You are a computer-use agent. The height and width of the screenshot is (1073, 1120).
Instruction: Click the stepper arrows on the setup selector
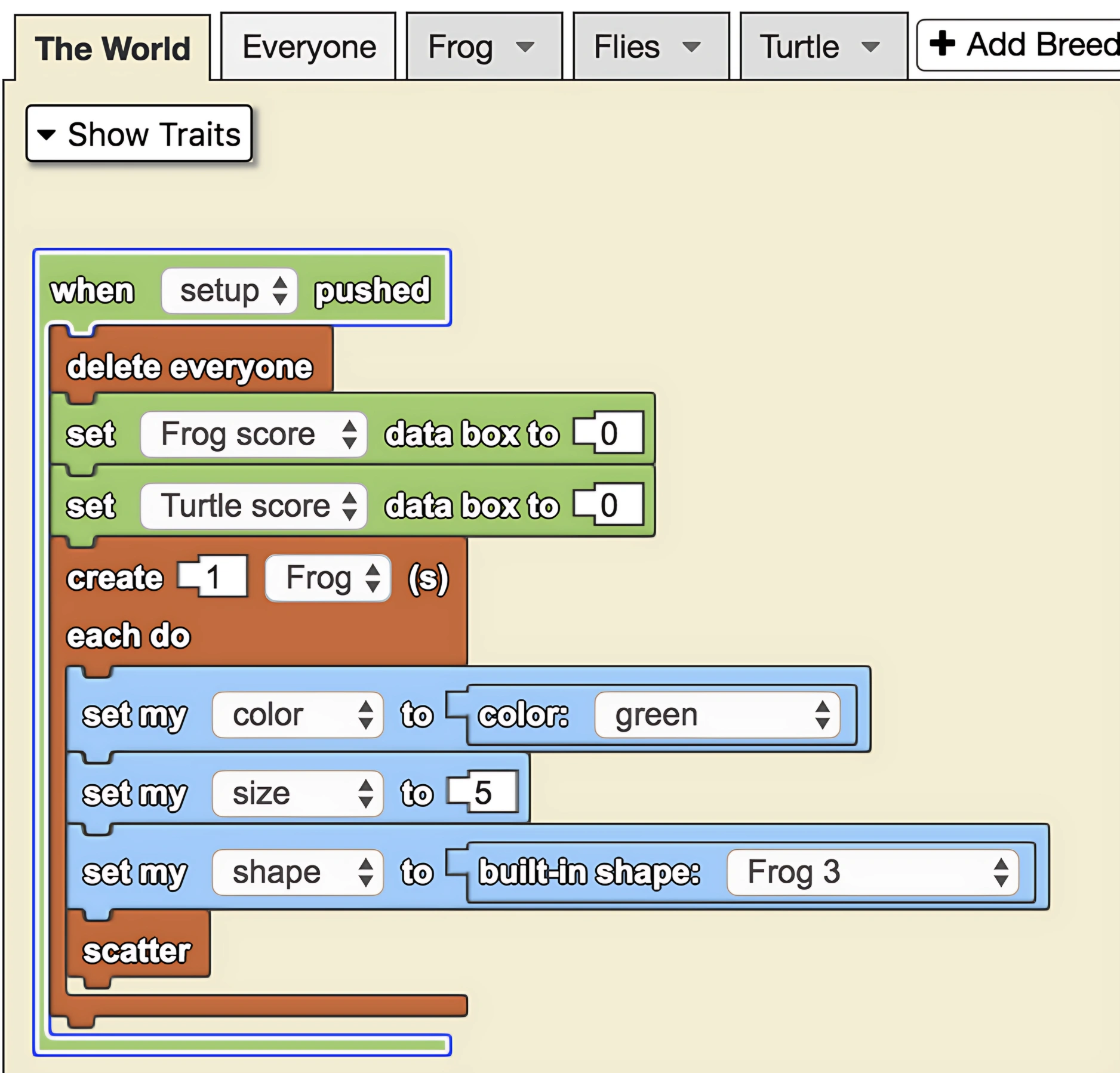[281, 291]
